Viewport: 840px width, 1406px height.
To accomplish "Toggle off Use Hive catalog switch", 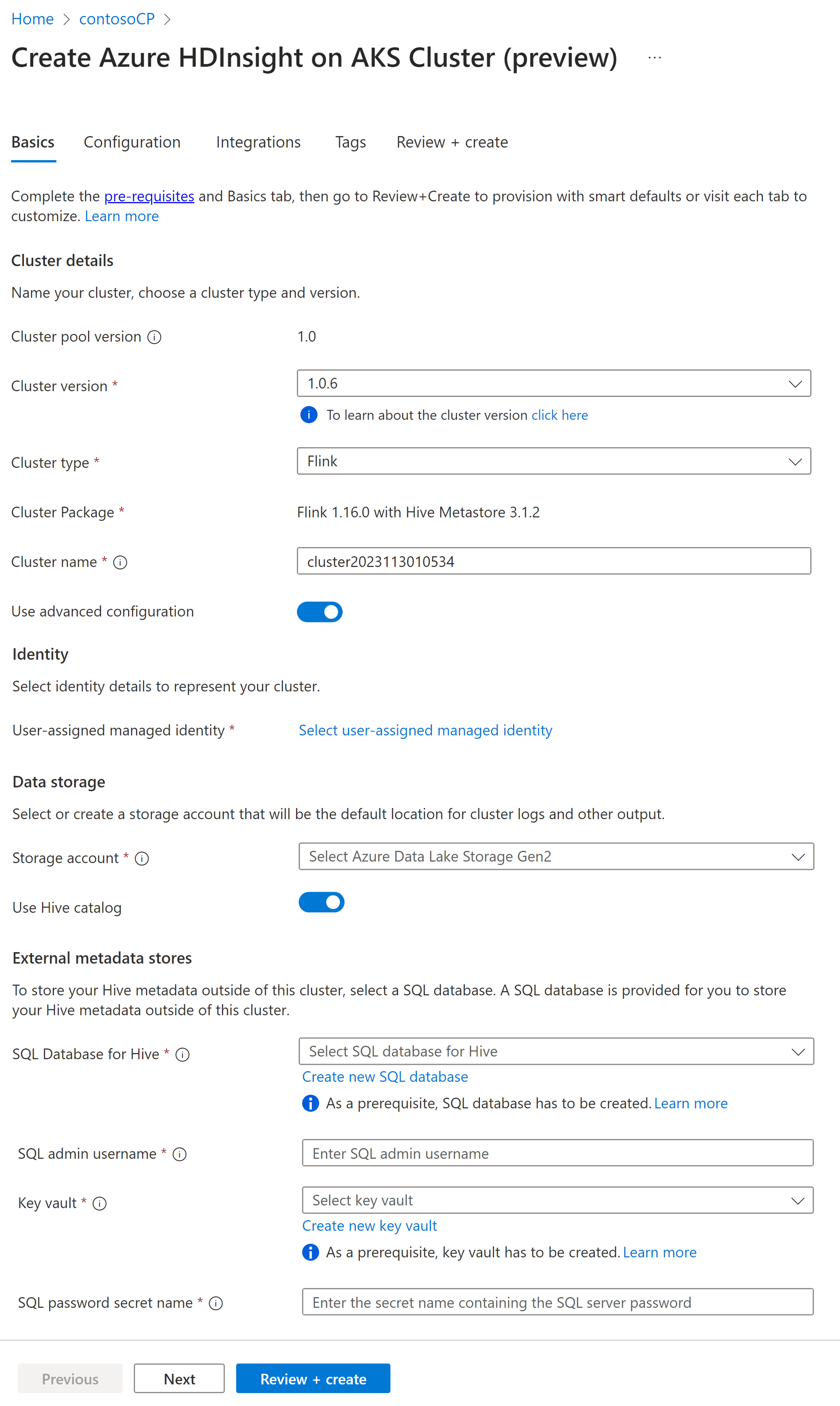I will tap(322, 902).
